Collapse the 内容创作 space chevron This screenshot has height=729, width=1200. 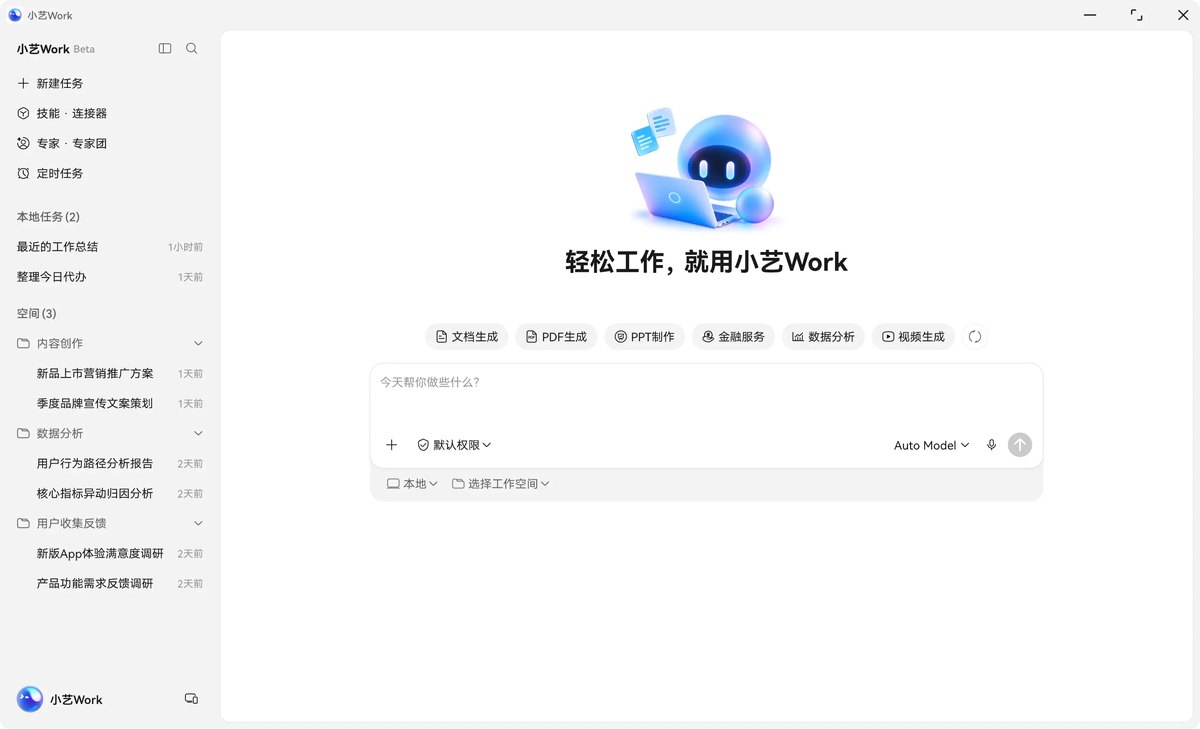198,343
